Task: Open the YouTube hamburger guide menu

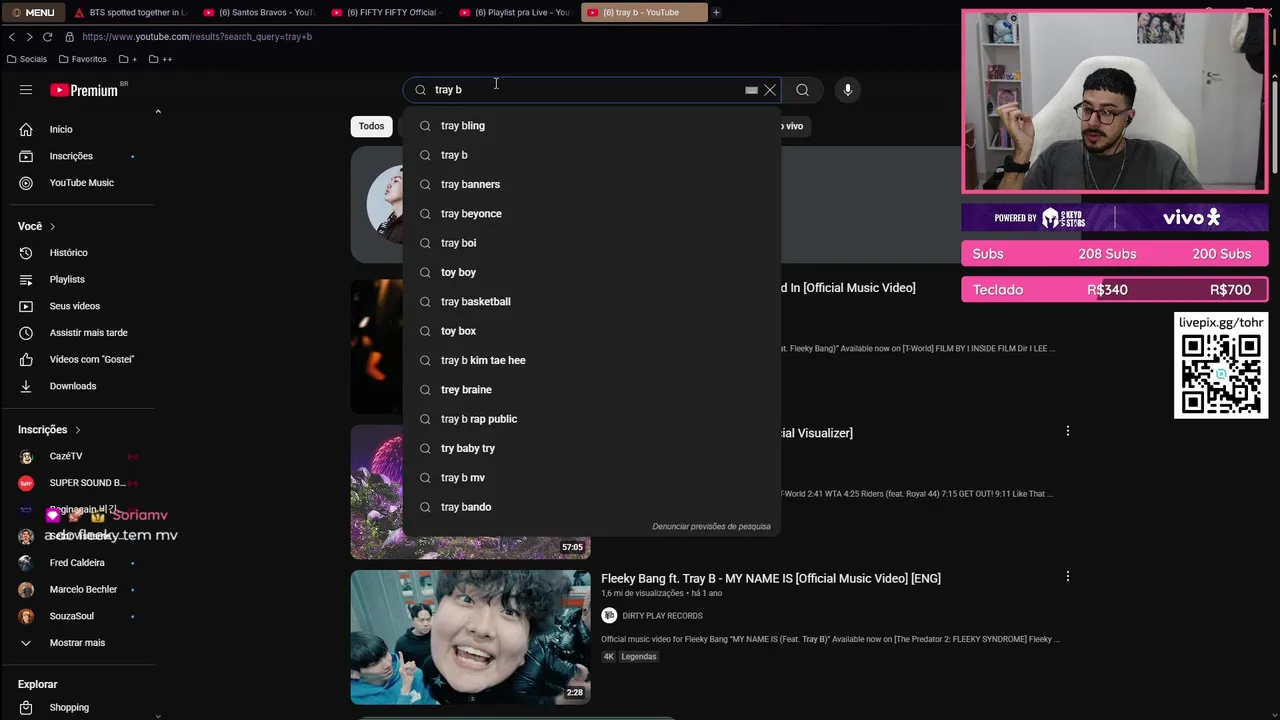Action: click(26, 90)
